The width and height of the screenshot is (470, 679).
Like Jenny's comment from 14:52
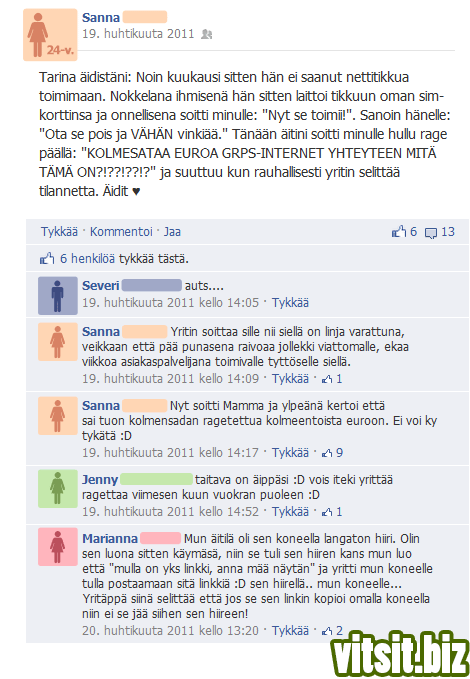(x=290, y=512)
